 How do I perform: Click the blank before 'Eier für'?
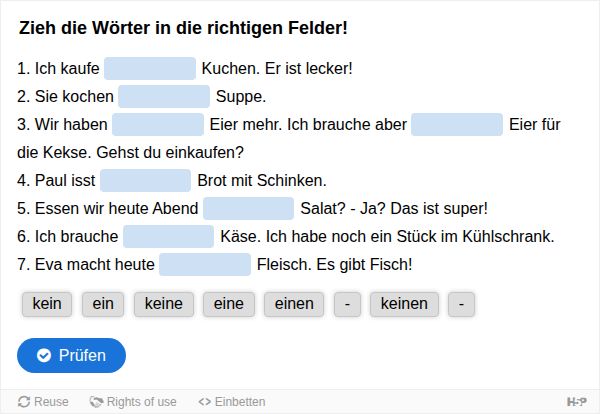tap(457, 124)
